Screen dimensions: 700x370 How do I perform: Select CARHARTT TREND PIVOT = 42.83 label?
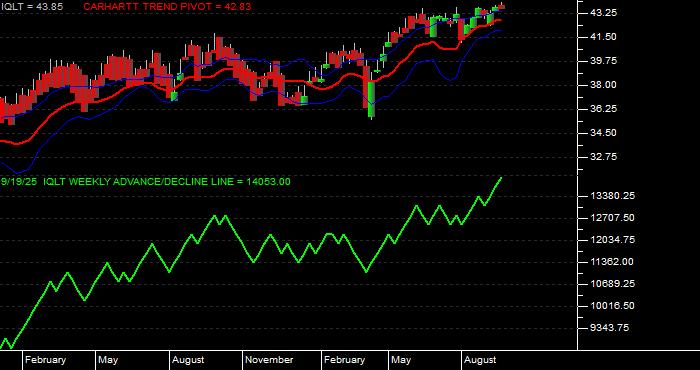point(167,7)
